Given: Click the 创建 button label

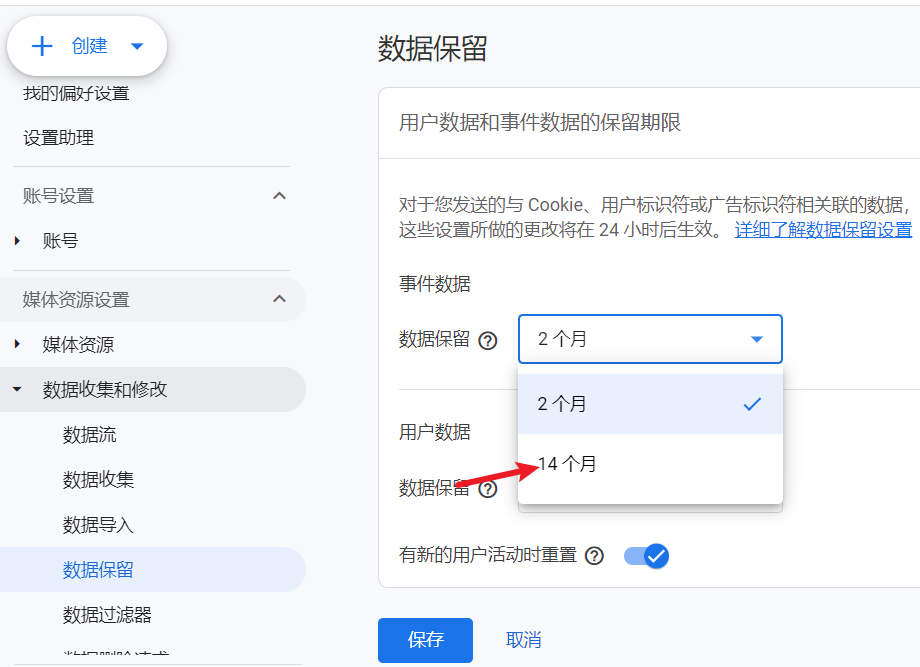Looking at the screenshot, I should pos(90,46).
